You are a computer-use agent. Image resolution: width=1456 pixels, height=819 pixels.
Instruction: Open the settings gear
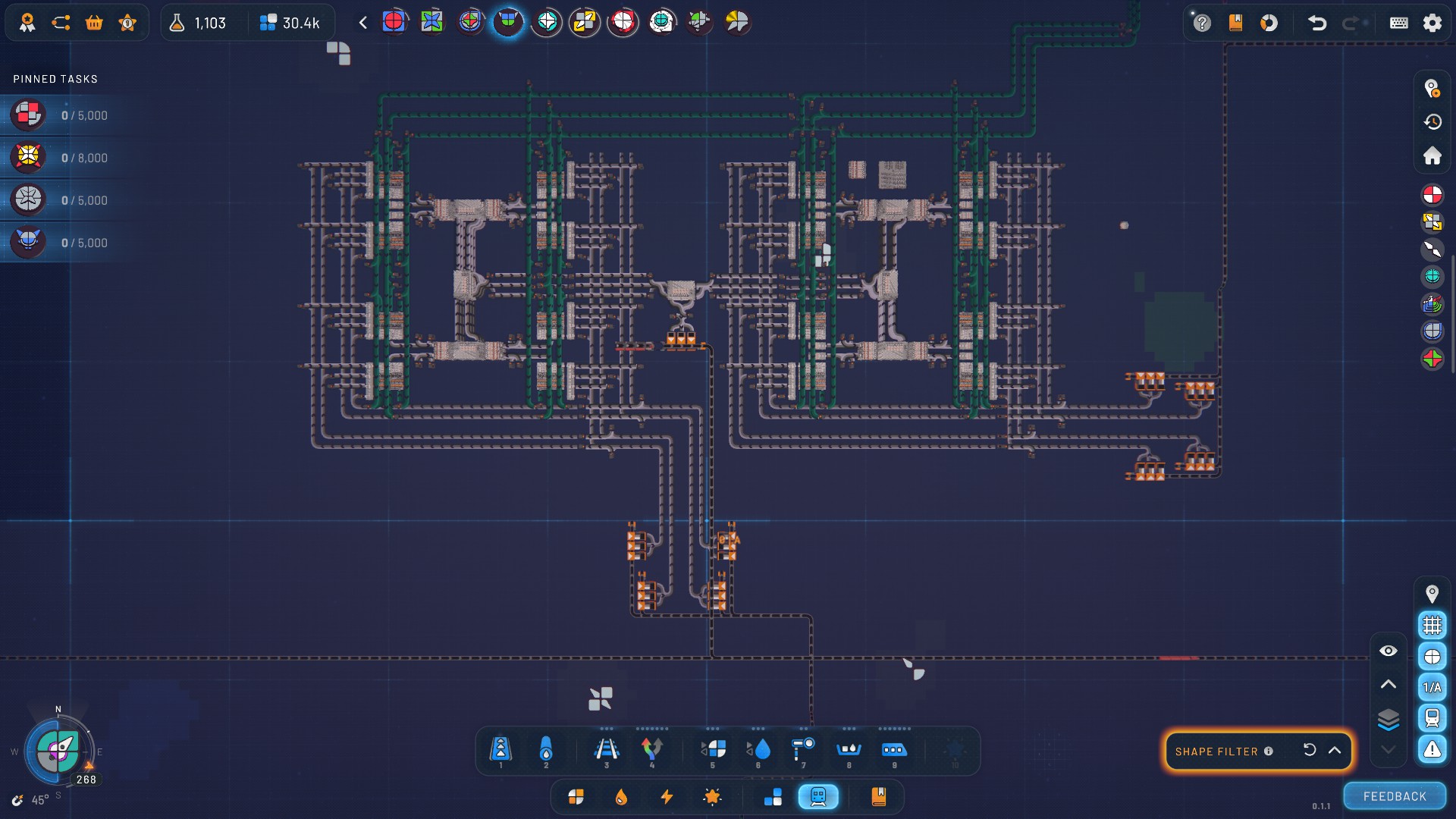[1432, 23]
